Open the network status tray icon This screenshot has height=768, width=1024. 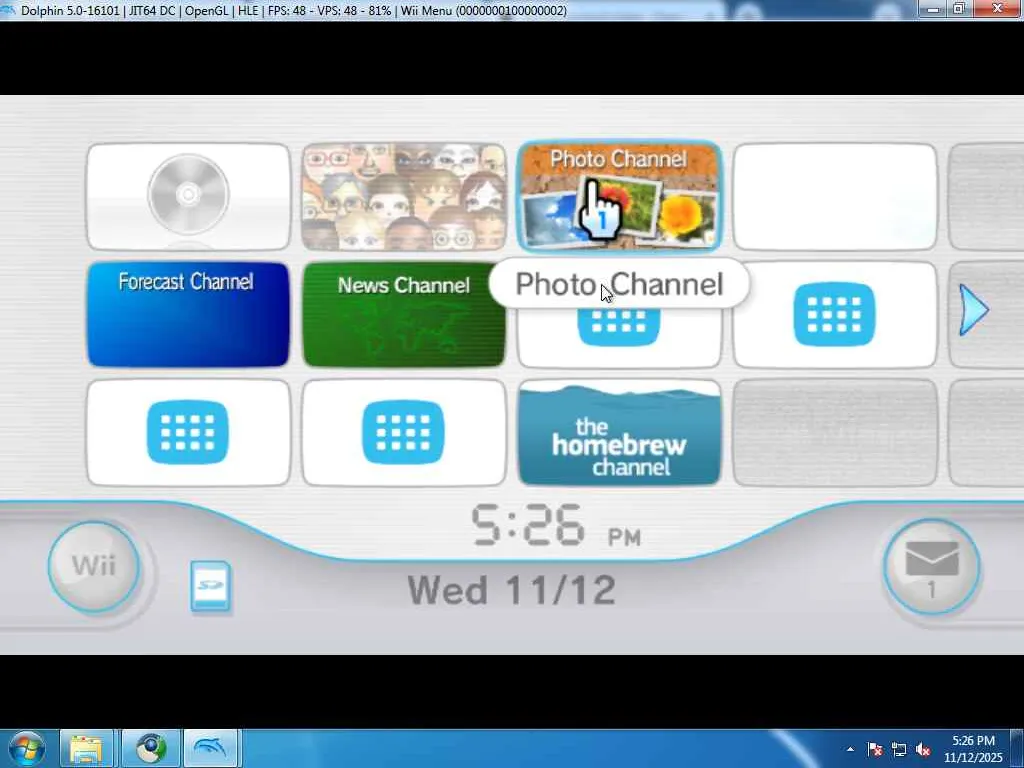pos(899,749)
